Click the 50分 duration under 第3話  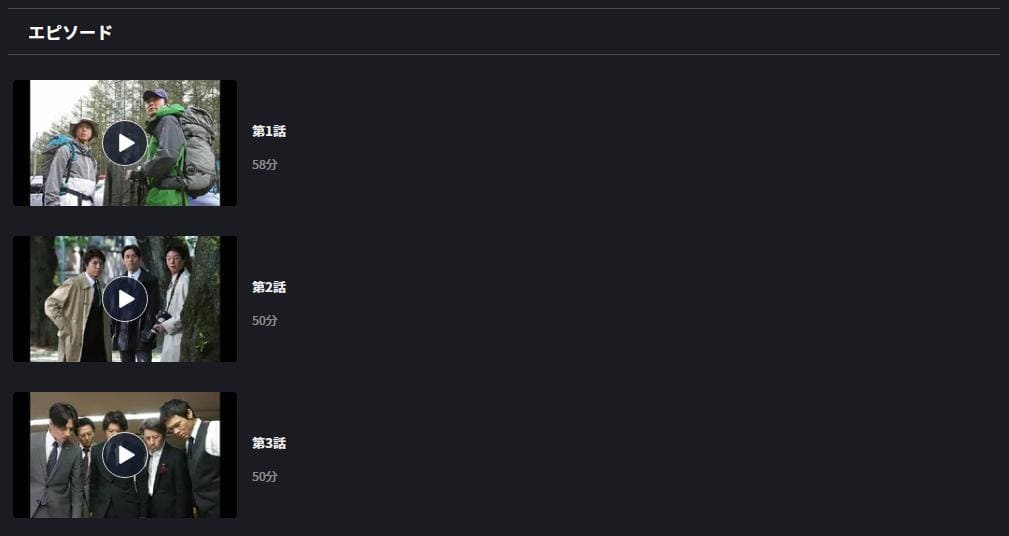[264, 477]
